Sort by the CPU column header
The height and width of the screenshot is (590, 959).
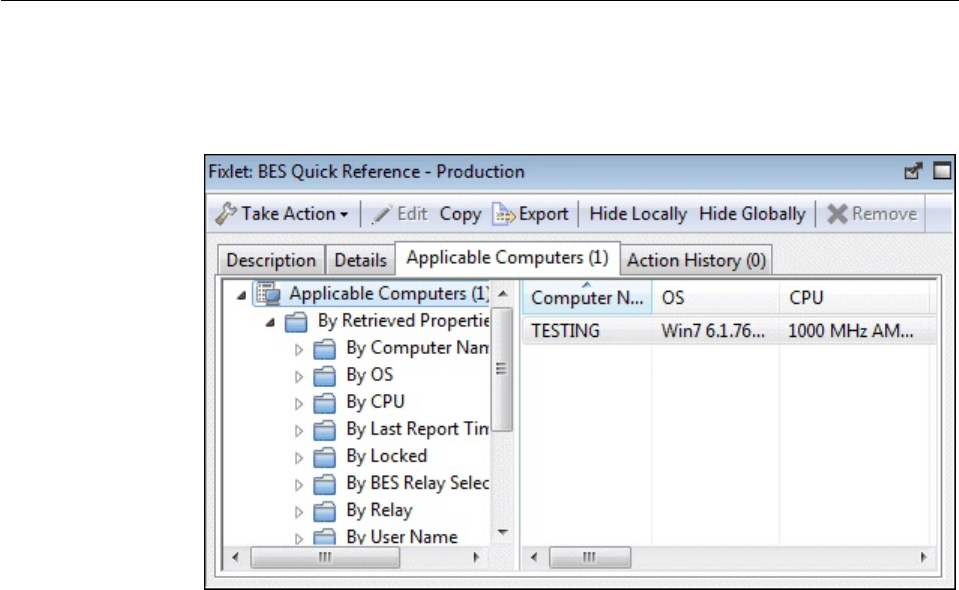click(x=854, y=298)
